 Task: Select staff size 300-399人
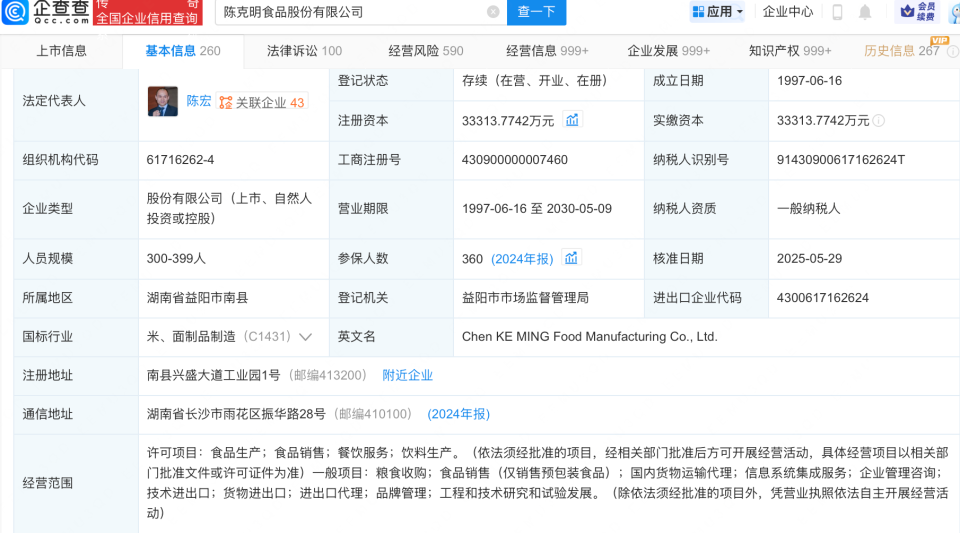(176, 259)
